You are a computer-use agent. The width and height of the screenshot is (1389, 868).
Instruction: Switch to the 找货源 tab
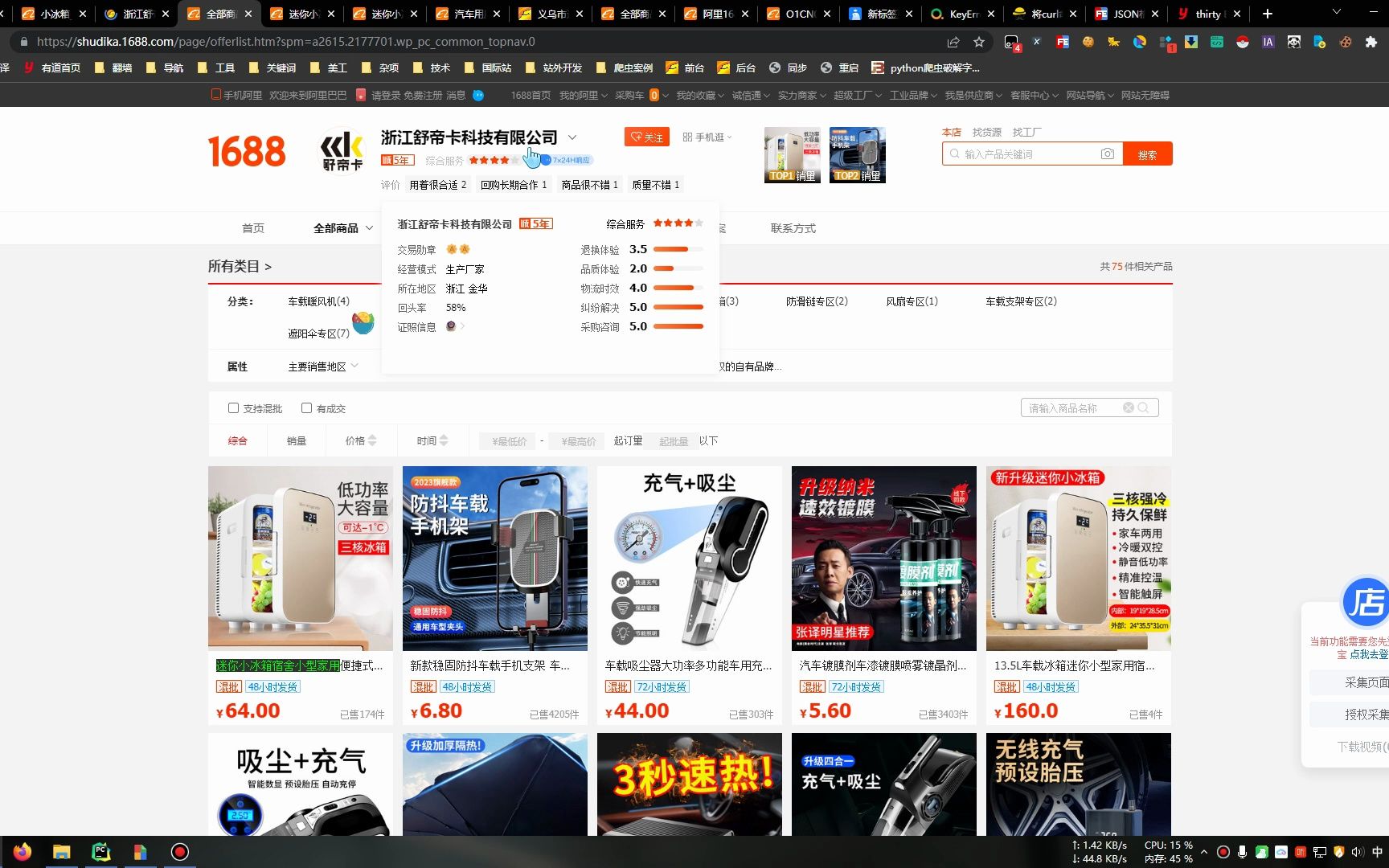987,131
